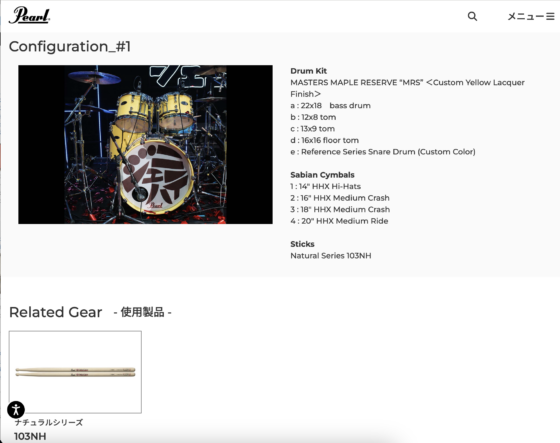560x443 pixels.
Task: Click the 13x9 tom line
Action: 312,129
